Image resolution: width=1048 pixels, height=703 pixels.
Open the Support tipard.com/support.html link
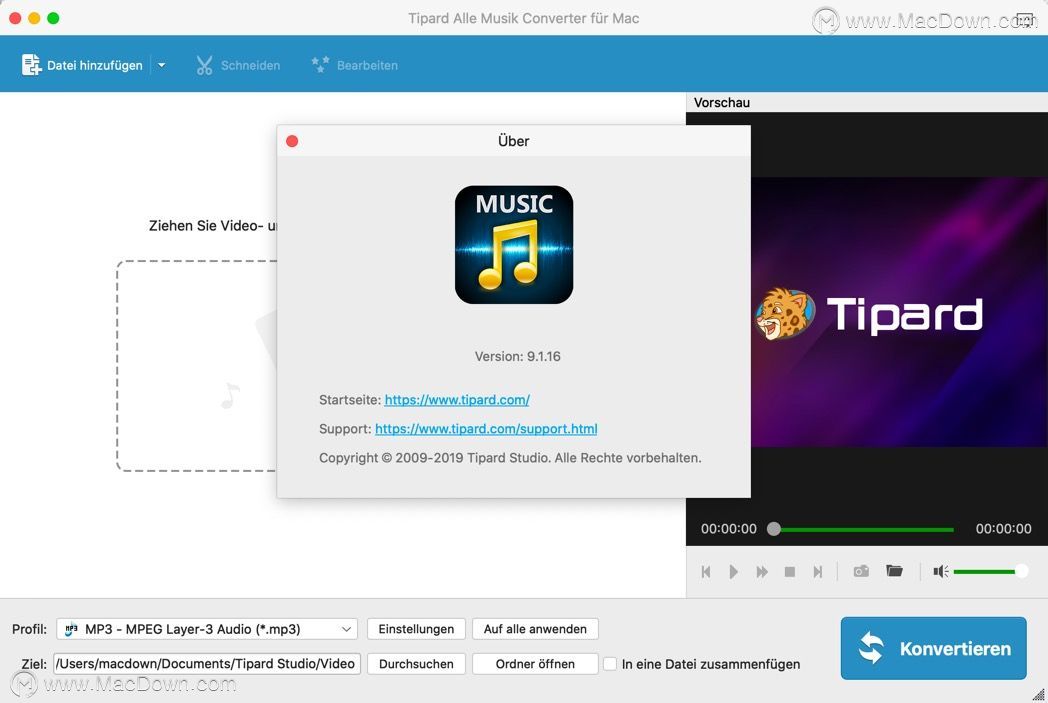click(x=486, y=428)
